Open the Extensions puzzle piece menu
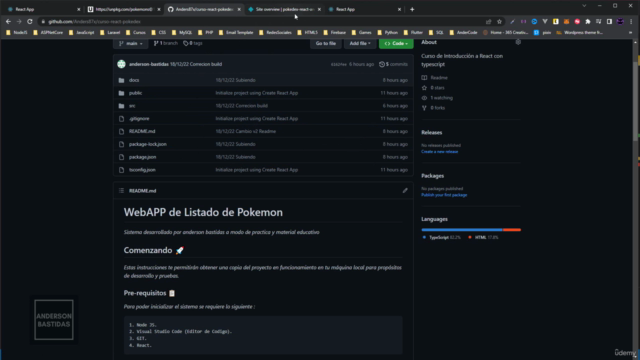Screen dimensions: 640x360 pos(588,22)
